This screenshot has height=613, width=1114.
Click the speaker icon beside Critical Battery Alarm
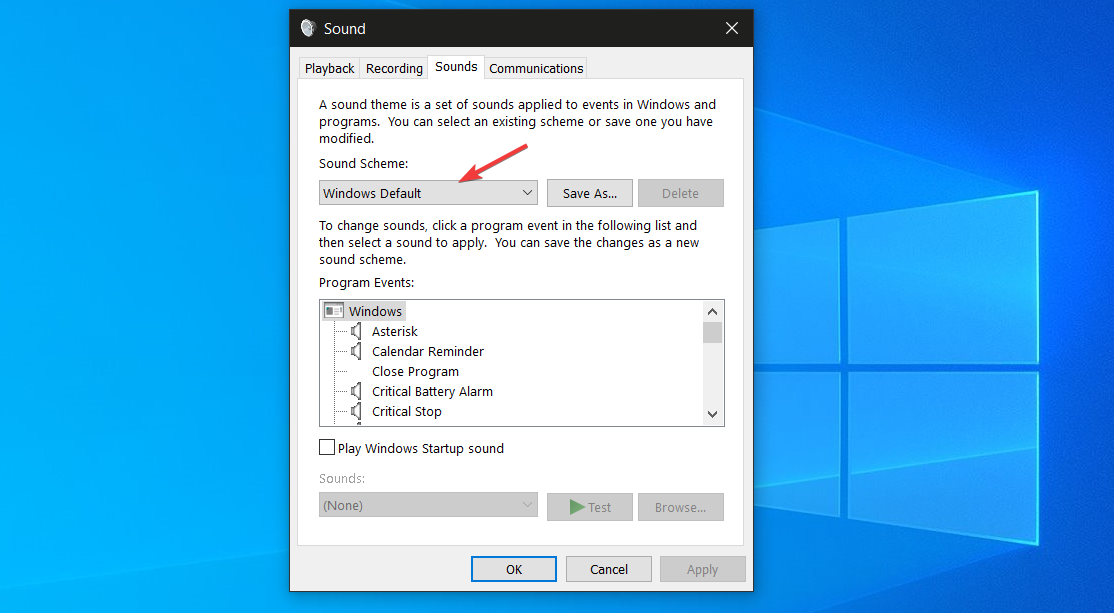coord(356,391)
